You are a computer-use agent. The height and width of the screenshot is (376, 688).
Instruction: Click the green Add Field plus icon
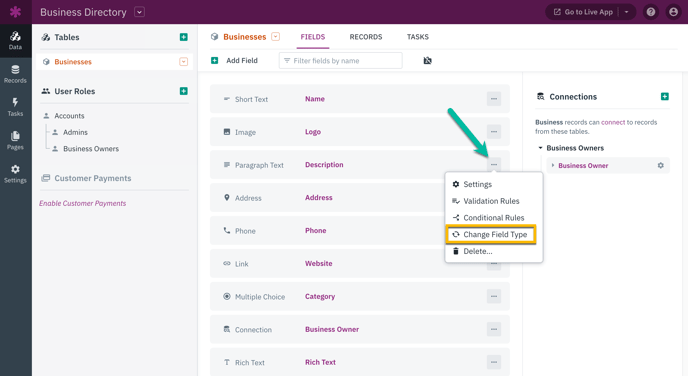tap(215, 61)
